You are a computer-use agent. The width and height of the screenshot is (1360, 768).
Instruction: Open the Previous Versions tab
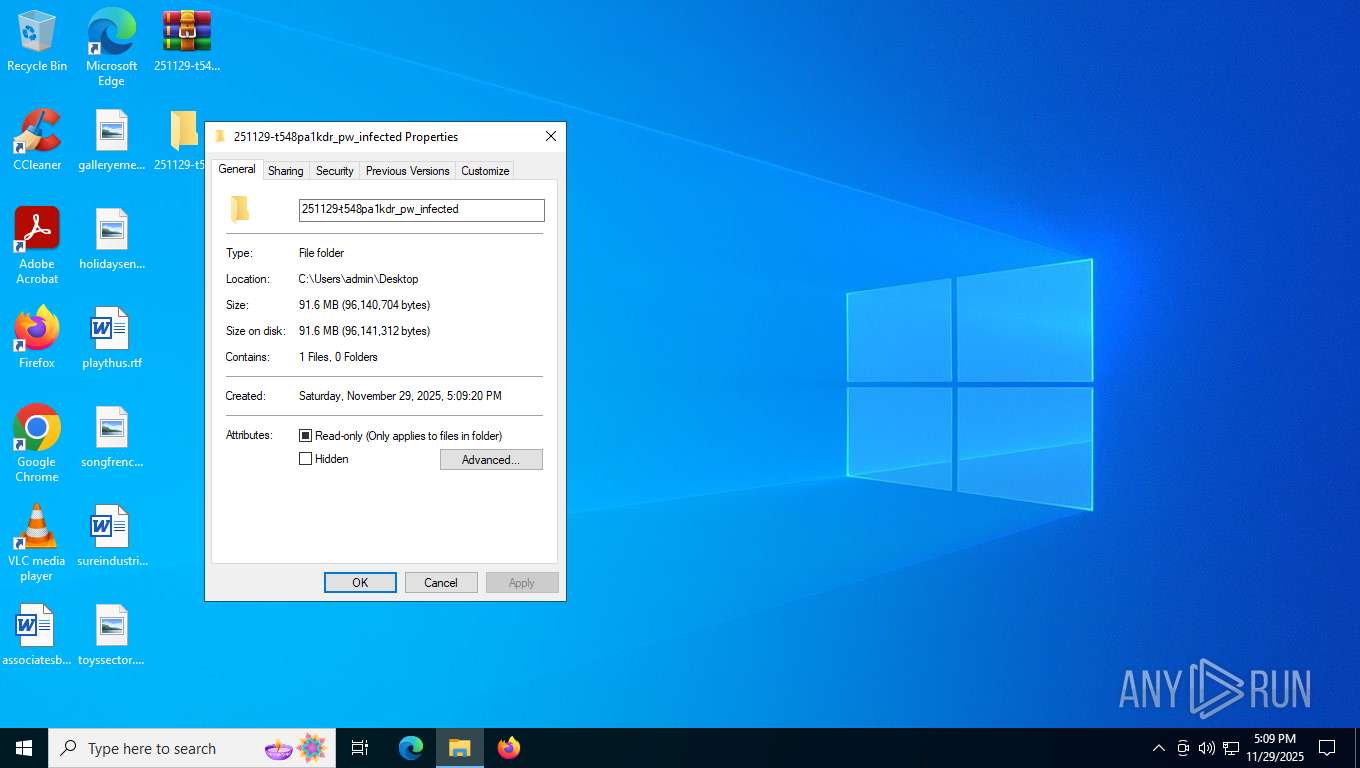(408, 171)
